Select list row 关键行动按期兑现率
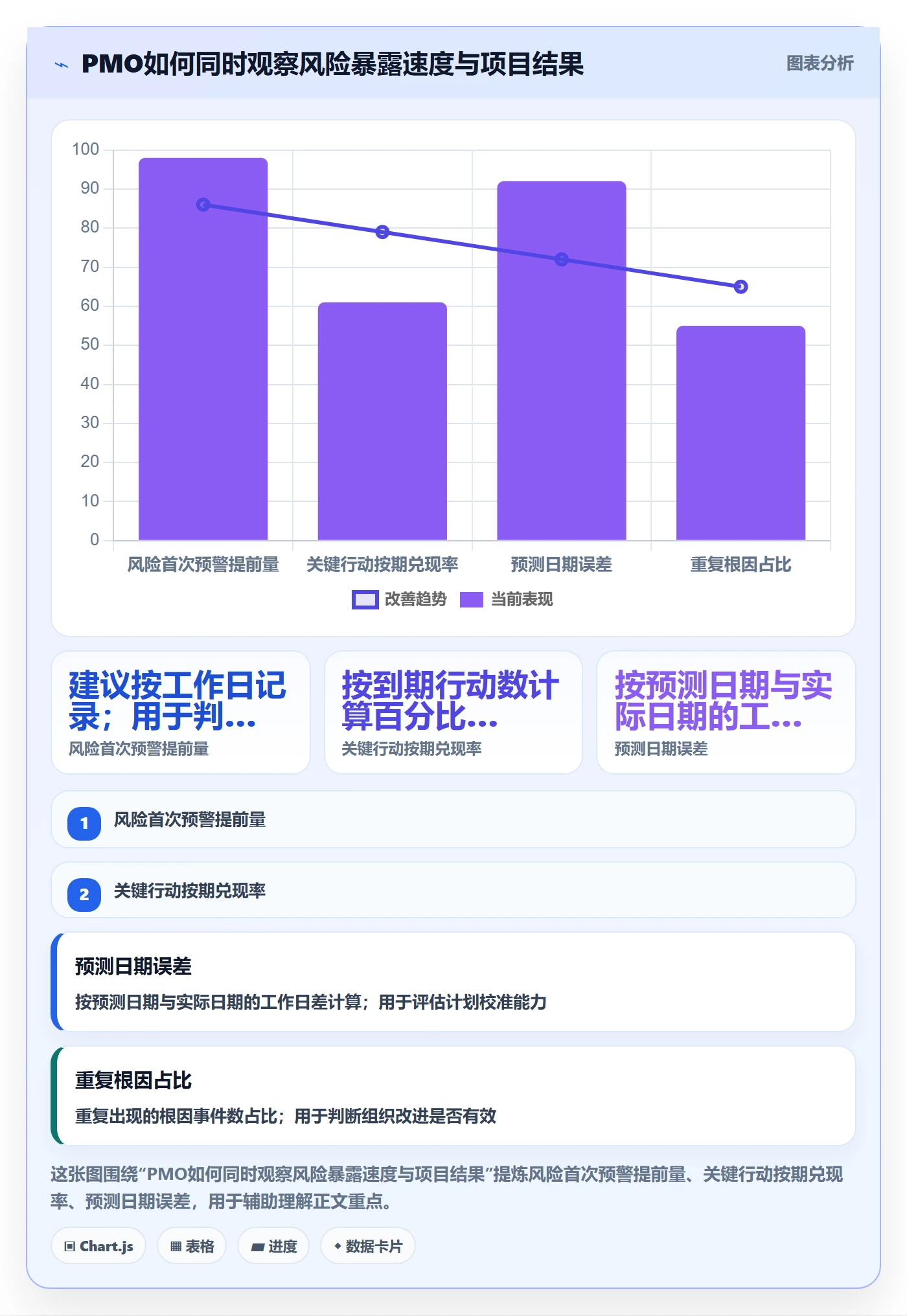Screen dimensions: 907x1316 point(454,891)
